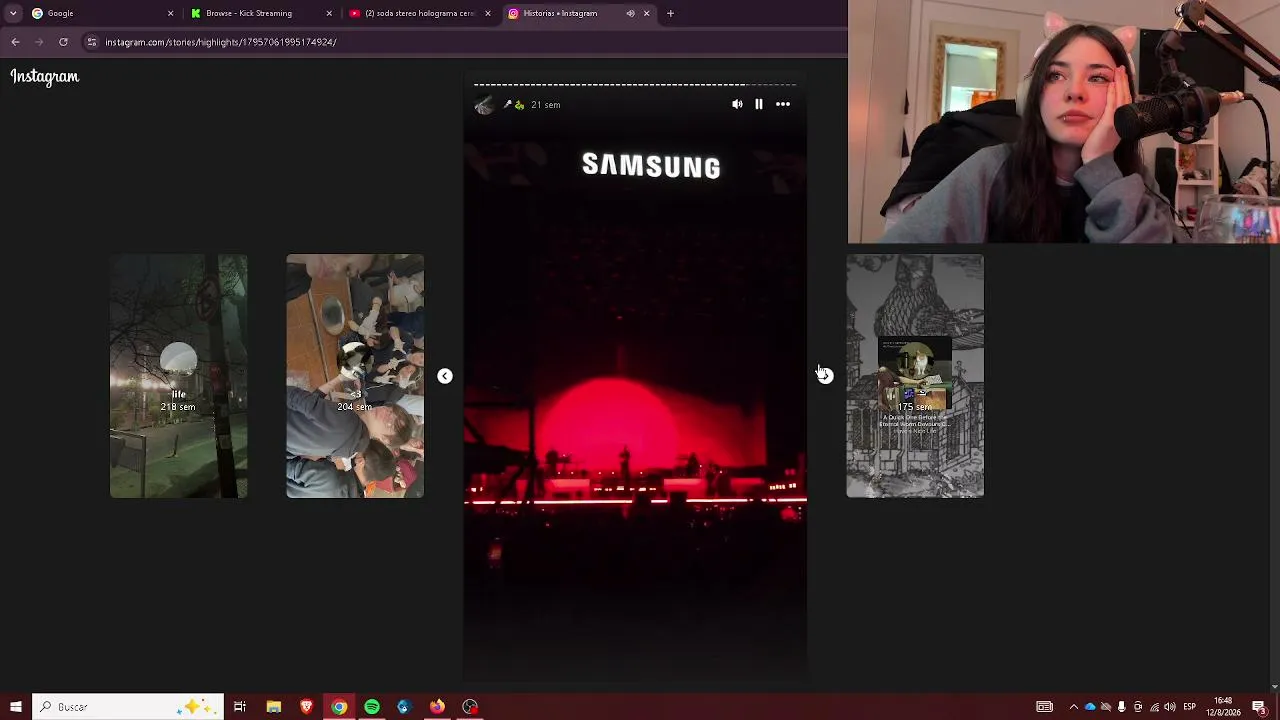Reload the current page
This screenshot has width=1280, height=720.
click(x=63, y=42)
